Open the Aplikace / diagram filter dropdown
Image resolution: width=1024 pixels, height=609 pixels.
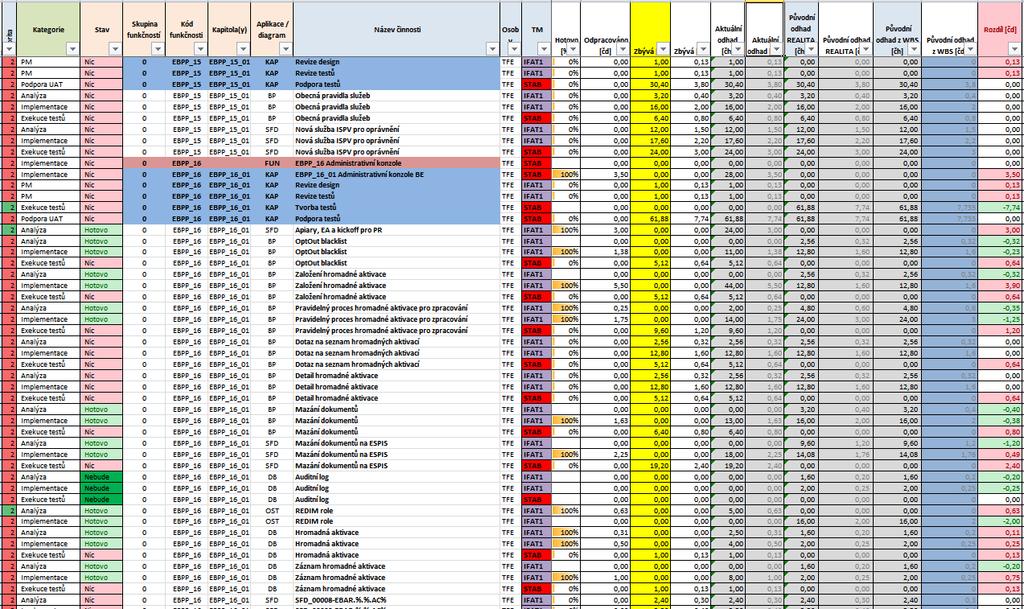[x=285, y=49]
